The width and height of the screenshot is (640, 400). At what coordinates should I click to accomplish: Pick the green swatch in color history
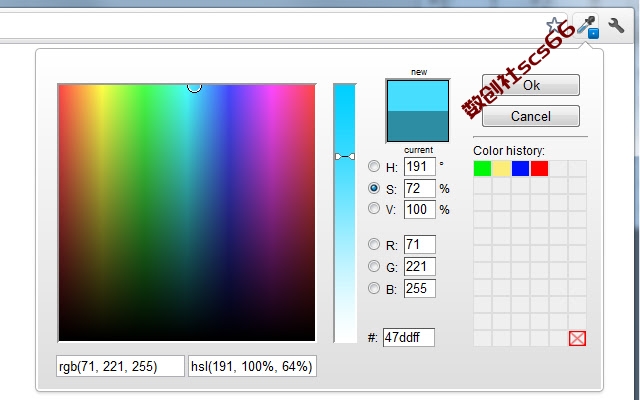[x=482, y=168]
